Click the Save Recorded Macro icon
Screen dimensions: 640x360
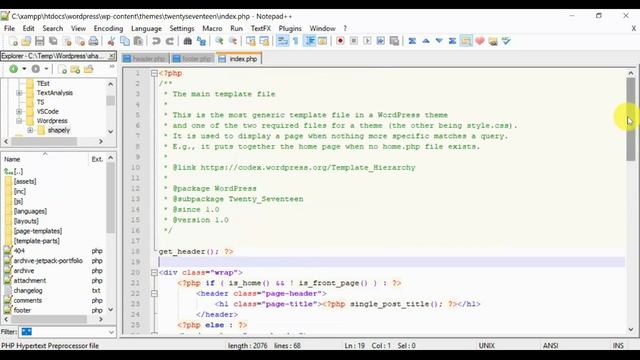point(394,41)
